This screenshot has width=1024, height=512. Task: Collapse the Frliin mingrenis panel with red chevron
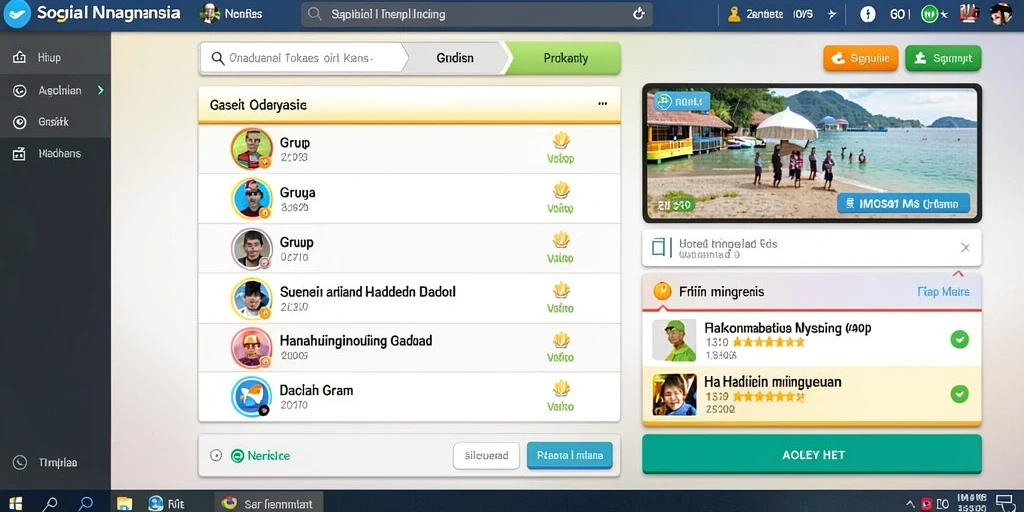pos(958,274)
